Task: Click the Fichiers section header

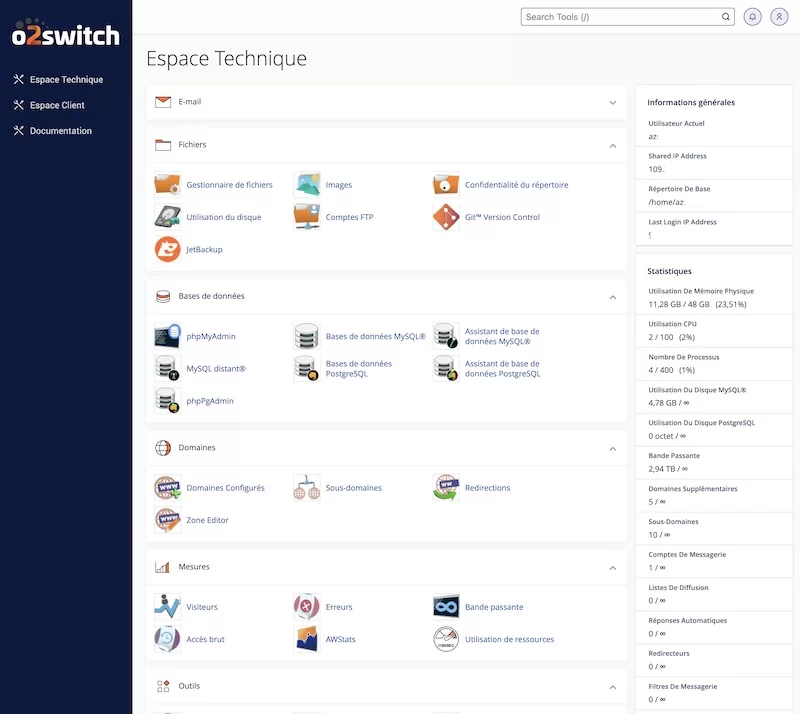Action: (x=386, y=145)
